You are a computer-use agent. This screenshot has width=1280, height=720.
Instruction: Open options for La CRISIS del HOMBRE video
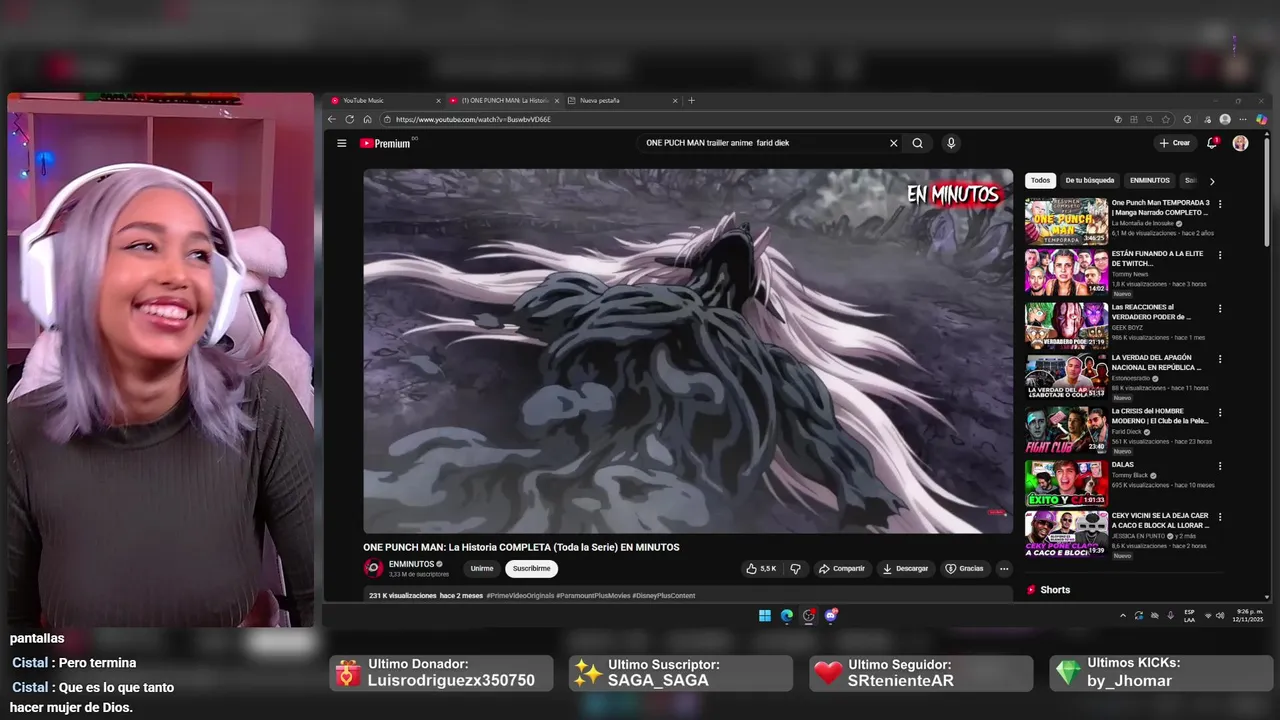1220,412
